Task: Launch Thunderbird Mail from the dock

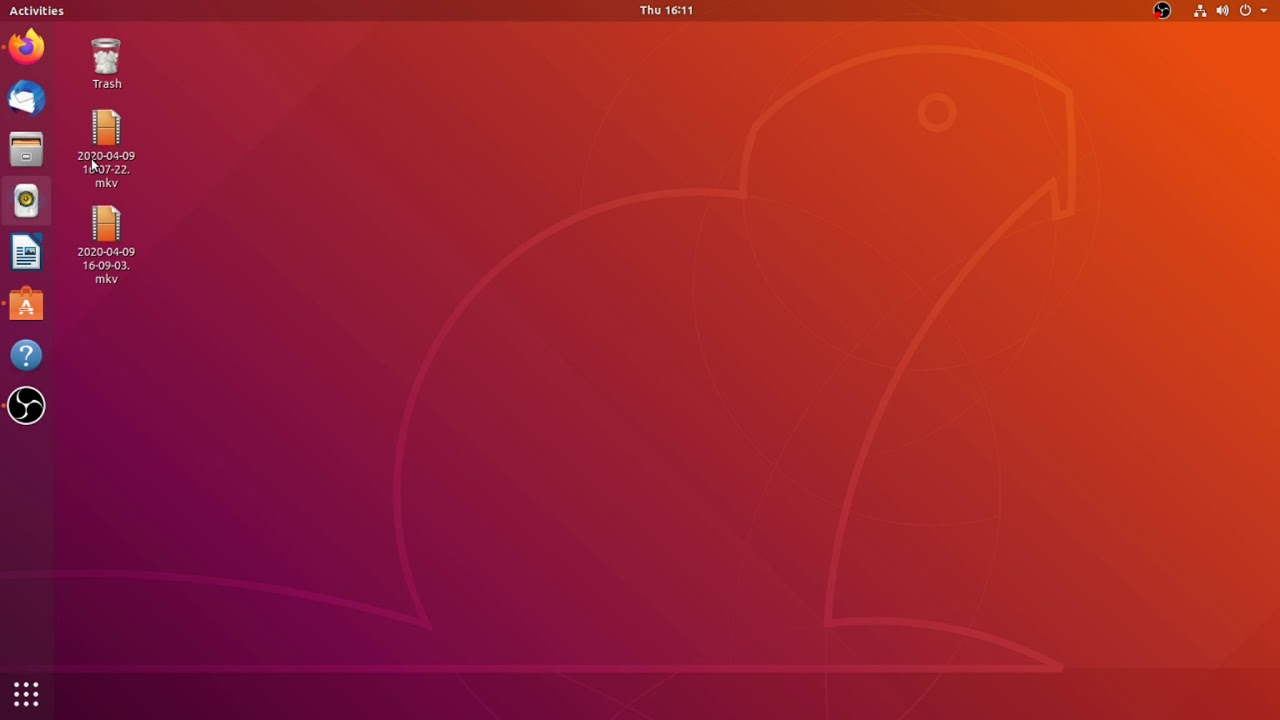Action: tap(27, 98)
